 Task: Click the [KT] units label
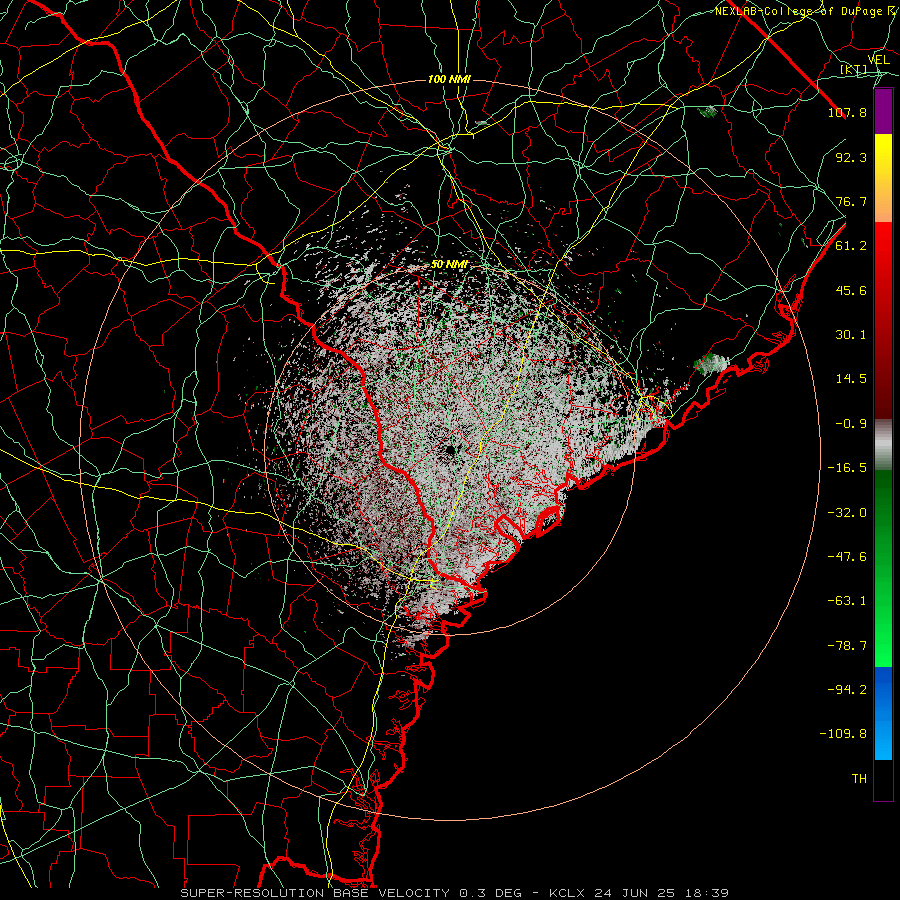[x=854, y=70]
